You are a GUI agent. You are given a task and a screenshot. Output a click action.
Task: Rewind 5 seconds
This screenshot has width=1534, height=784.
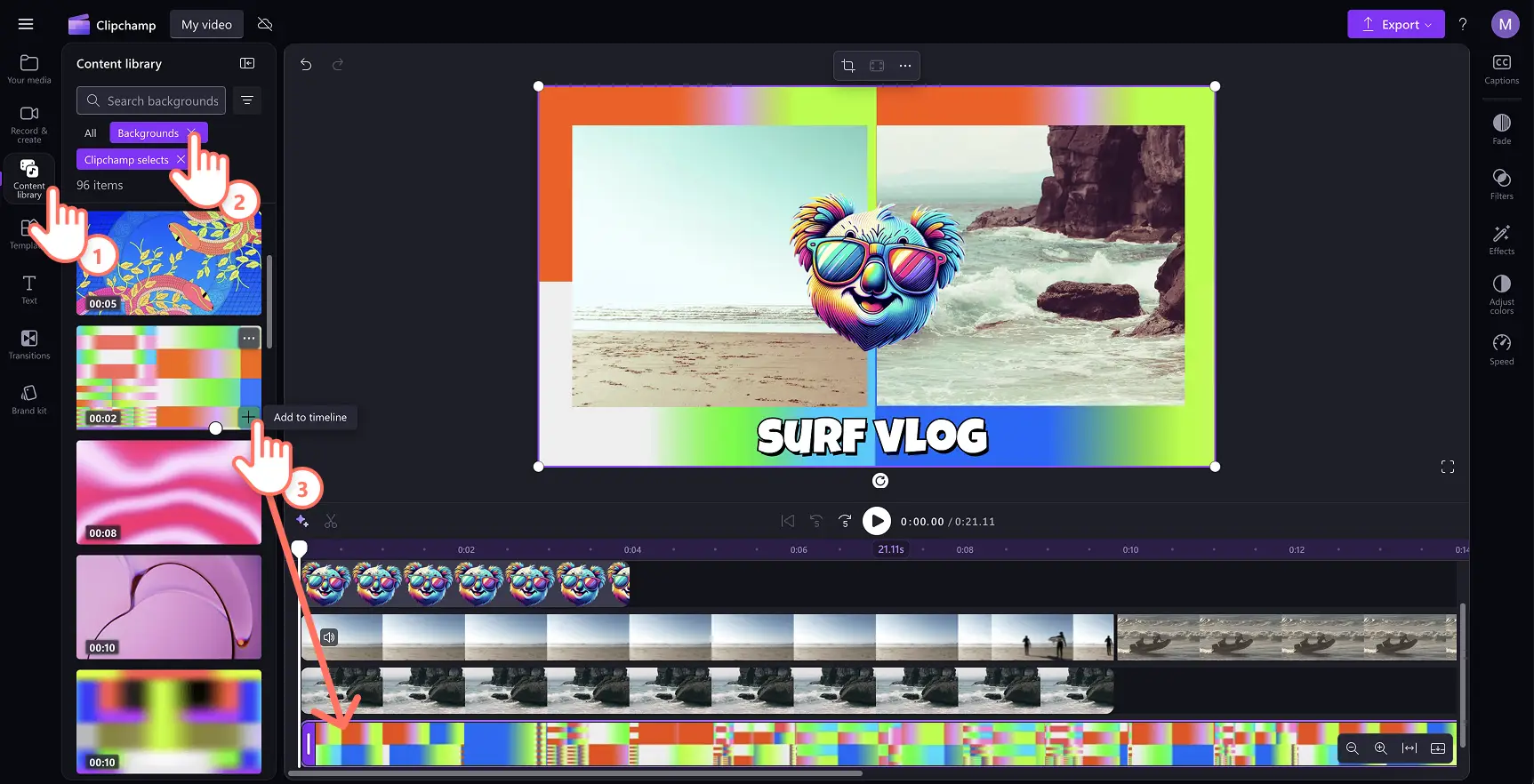(816, 521)
